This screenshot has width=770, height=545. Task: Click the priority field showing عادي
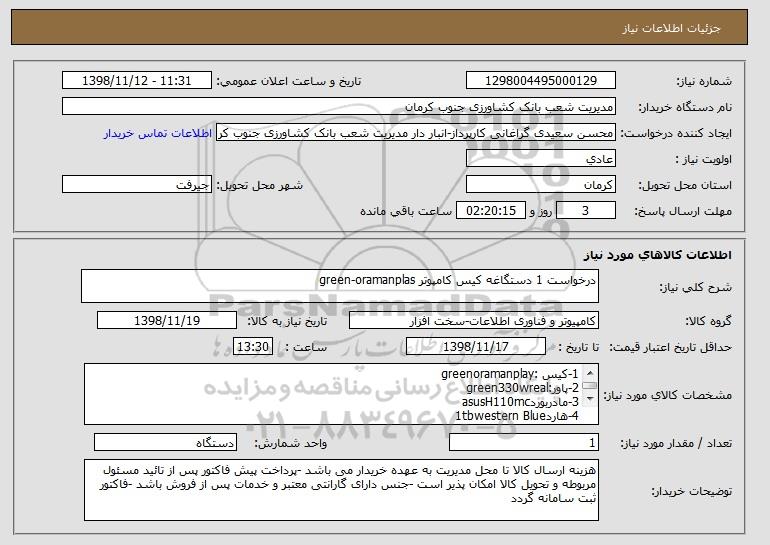coord(541,159)
